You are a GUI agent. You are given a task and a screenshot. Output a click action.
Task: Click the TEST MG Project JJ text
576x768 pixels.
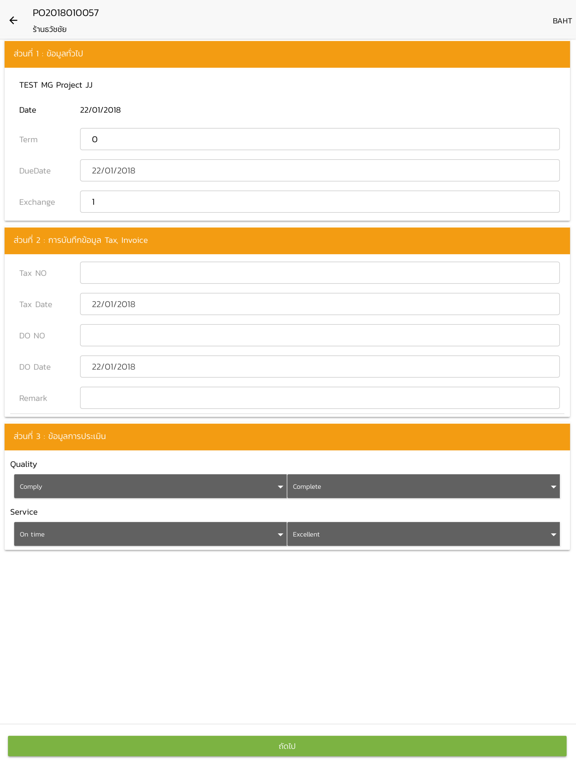click(56, 85)
